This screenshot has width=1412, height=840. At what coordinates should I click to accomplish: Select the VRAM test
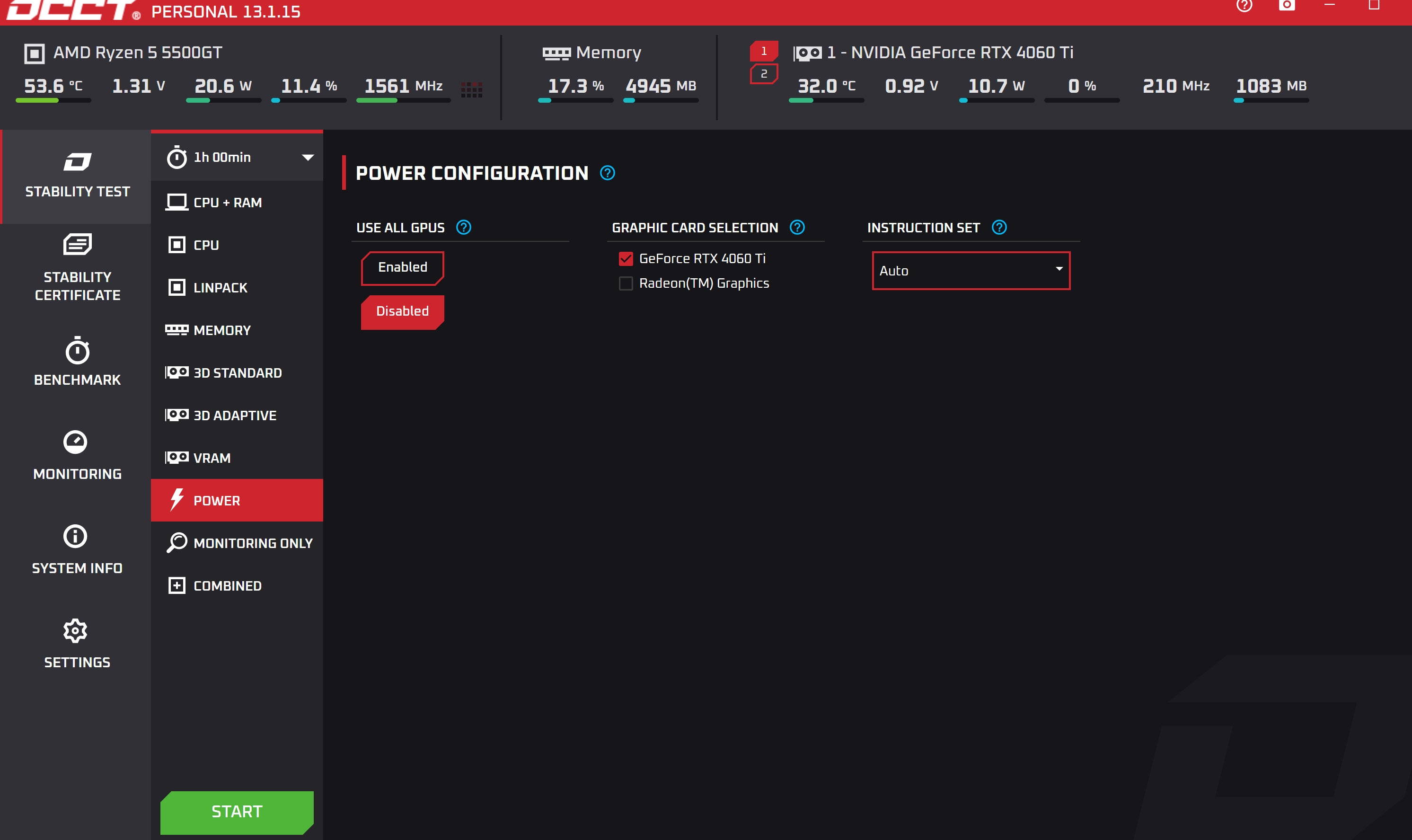pos(237,458)
